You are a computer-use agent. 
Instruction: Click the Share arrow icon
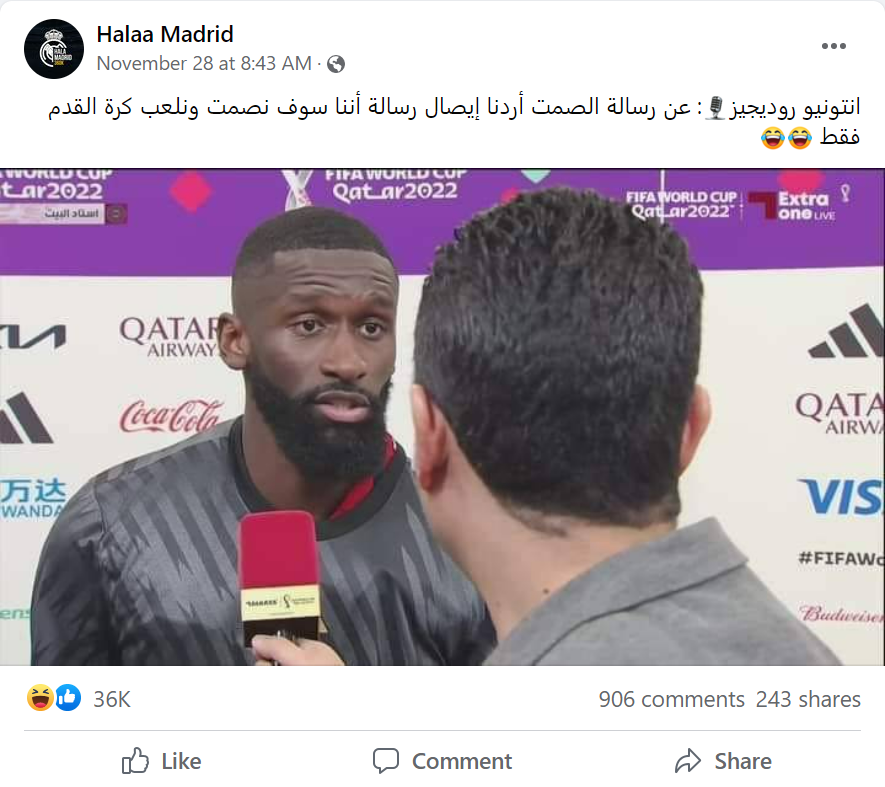click(688, 760)
